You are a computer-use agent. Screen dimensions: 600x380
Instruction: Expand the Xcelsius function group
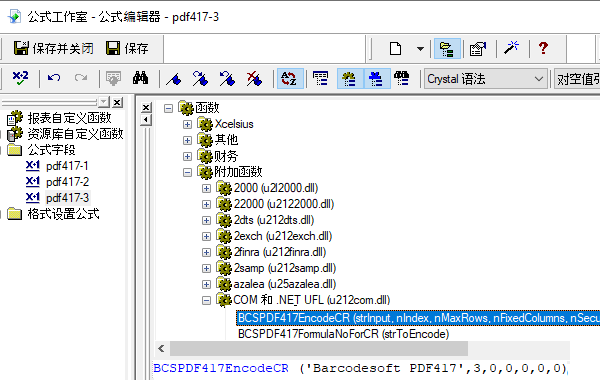click(187, 124)
